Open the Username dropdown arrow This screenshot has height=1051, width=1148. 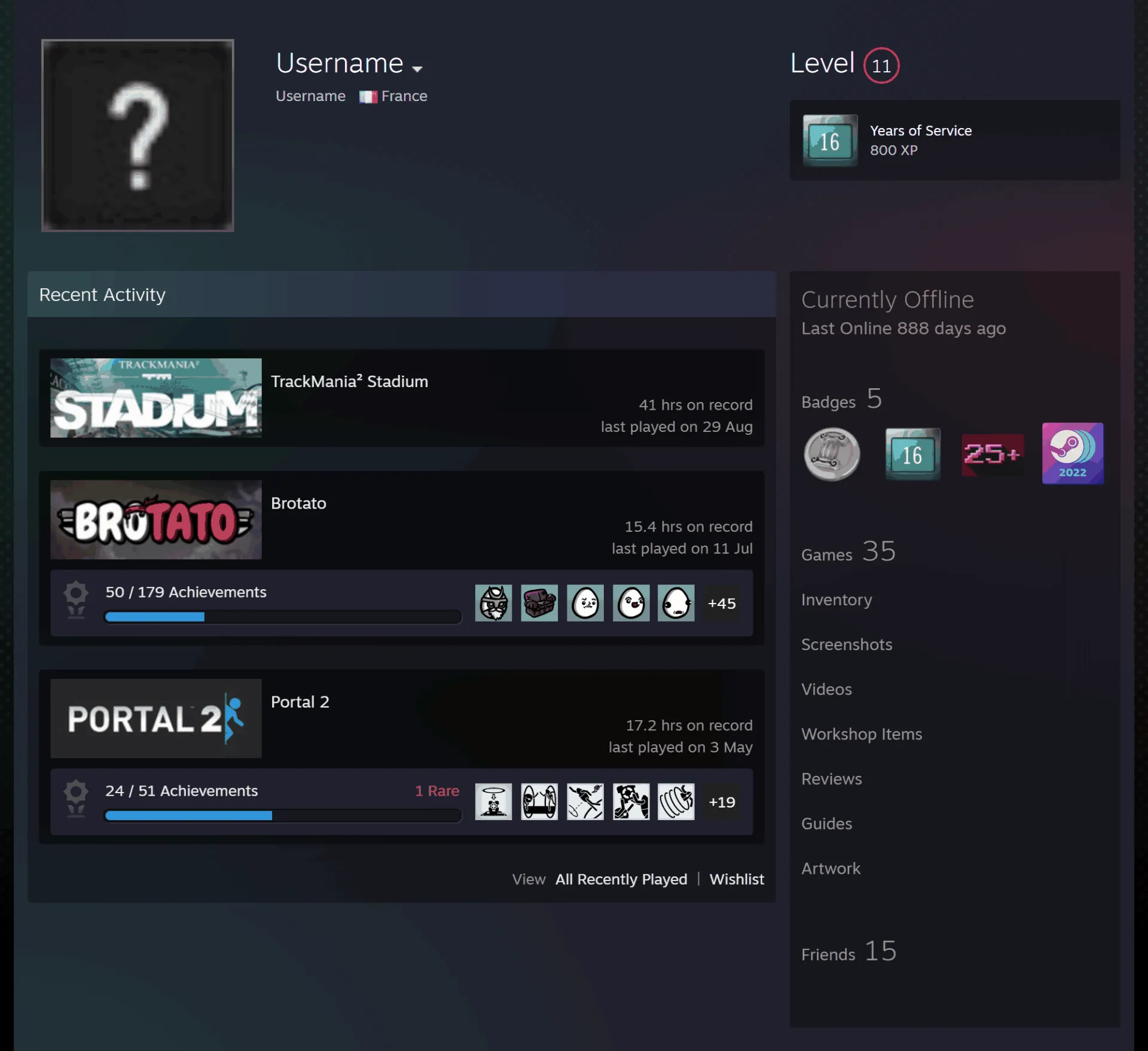click(417, 69)
